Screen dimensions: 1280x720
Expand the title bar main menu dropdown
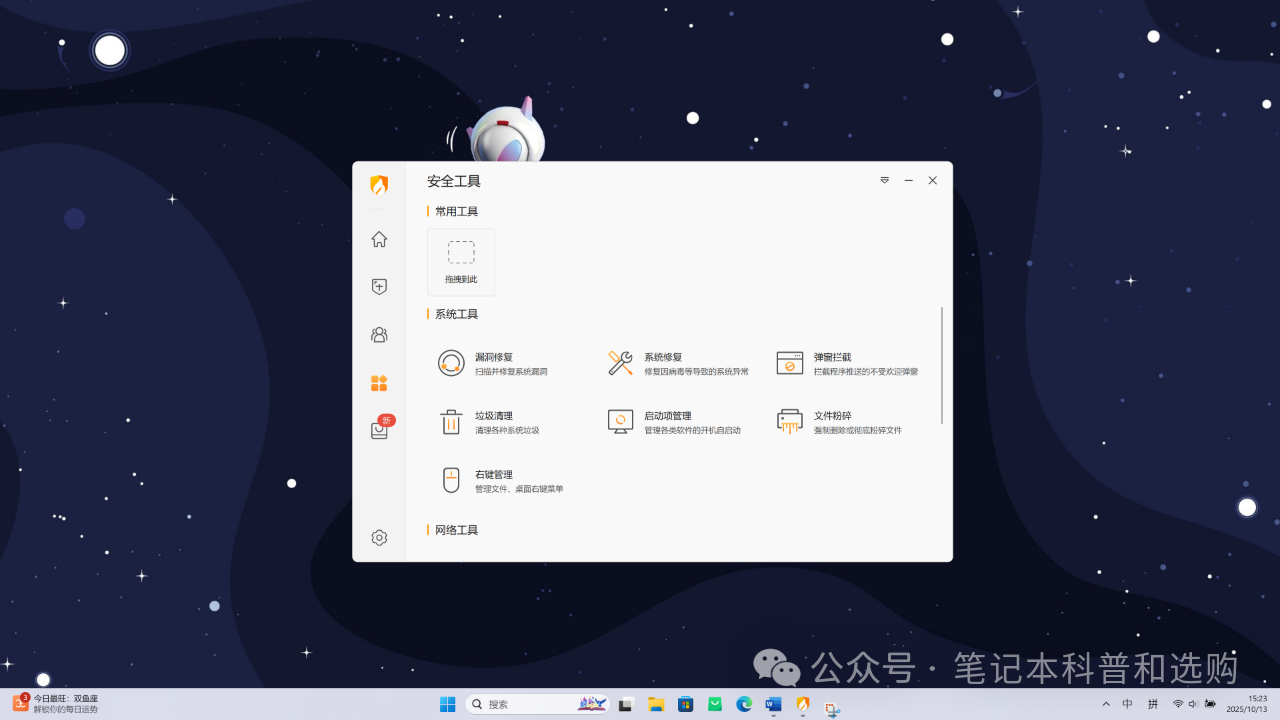(x=884, y=180)
